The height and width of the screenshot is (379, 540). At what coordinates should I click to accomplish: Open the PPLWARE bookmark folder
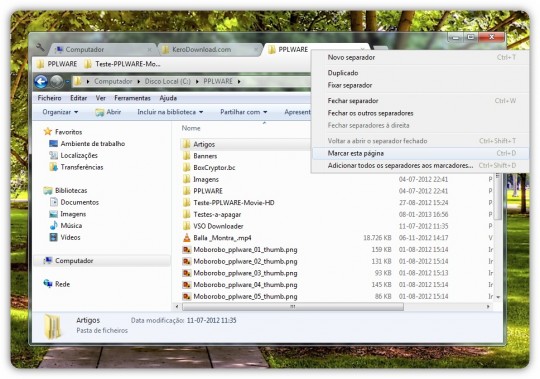[x=57, y=64]
